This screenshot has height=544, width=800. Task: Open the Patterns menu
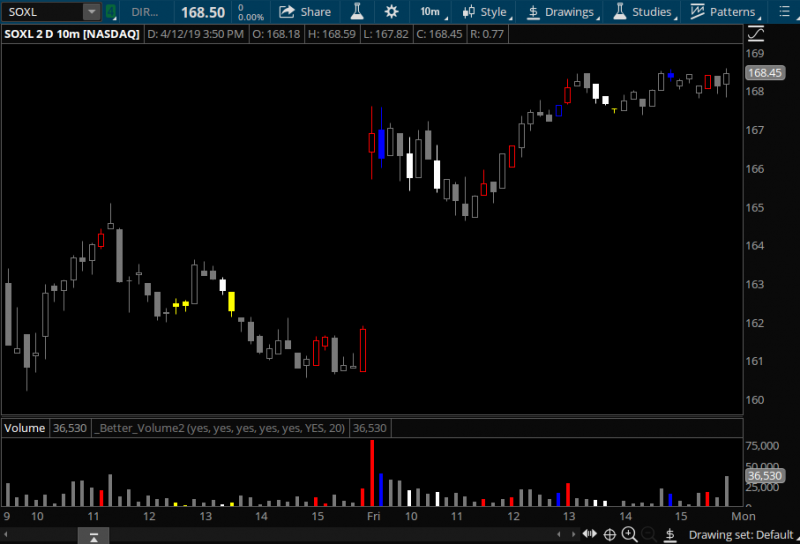click(x=726, y=12)
